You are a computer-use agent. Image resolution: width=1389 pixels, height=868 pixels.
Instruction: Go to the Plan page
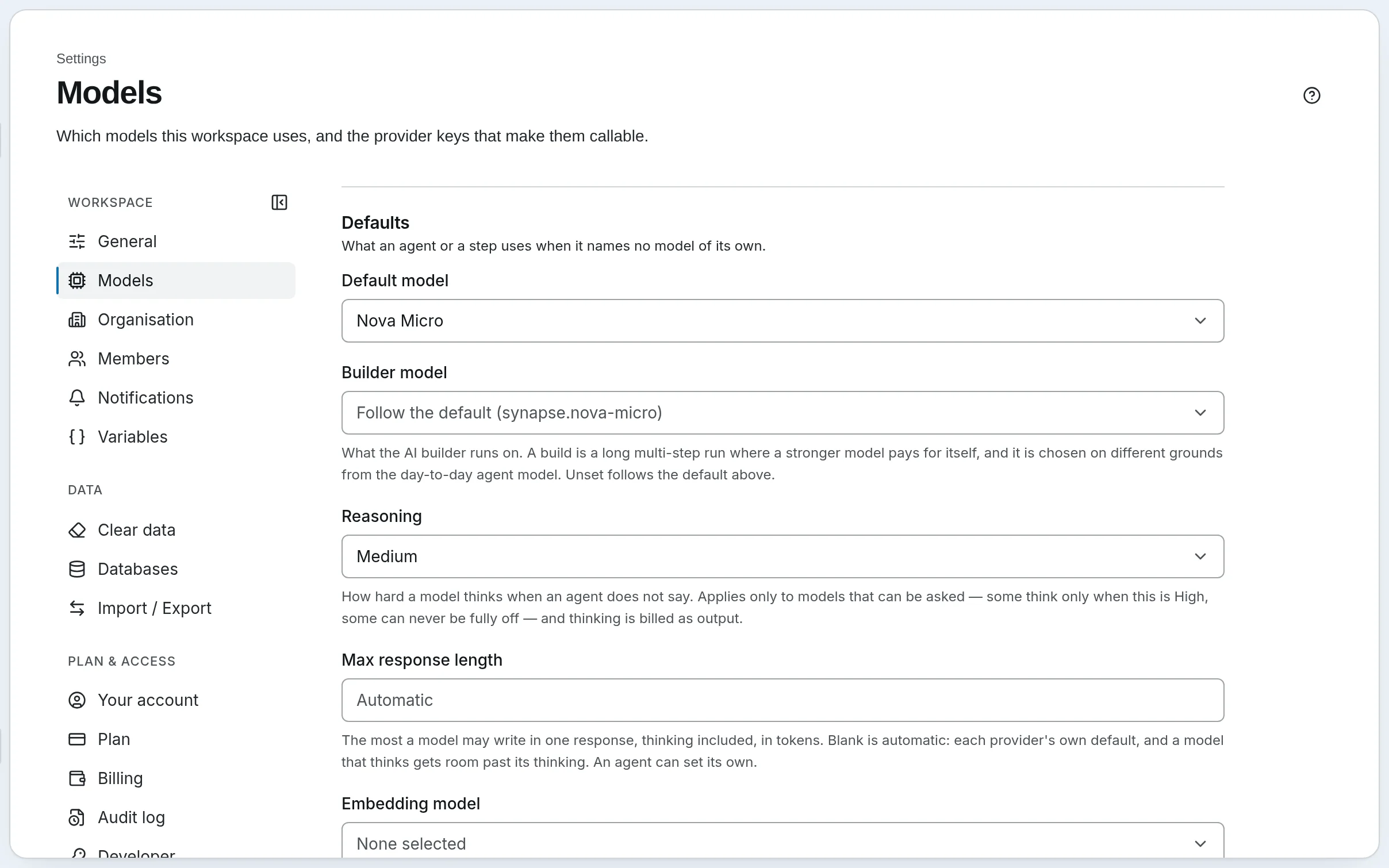[176, 739]
